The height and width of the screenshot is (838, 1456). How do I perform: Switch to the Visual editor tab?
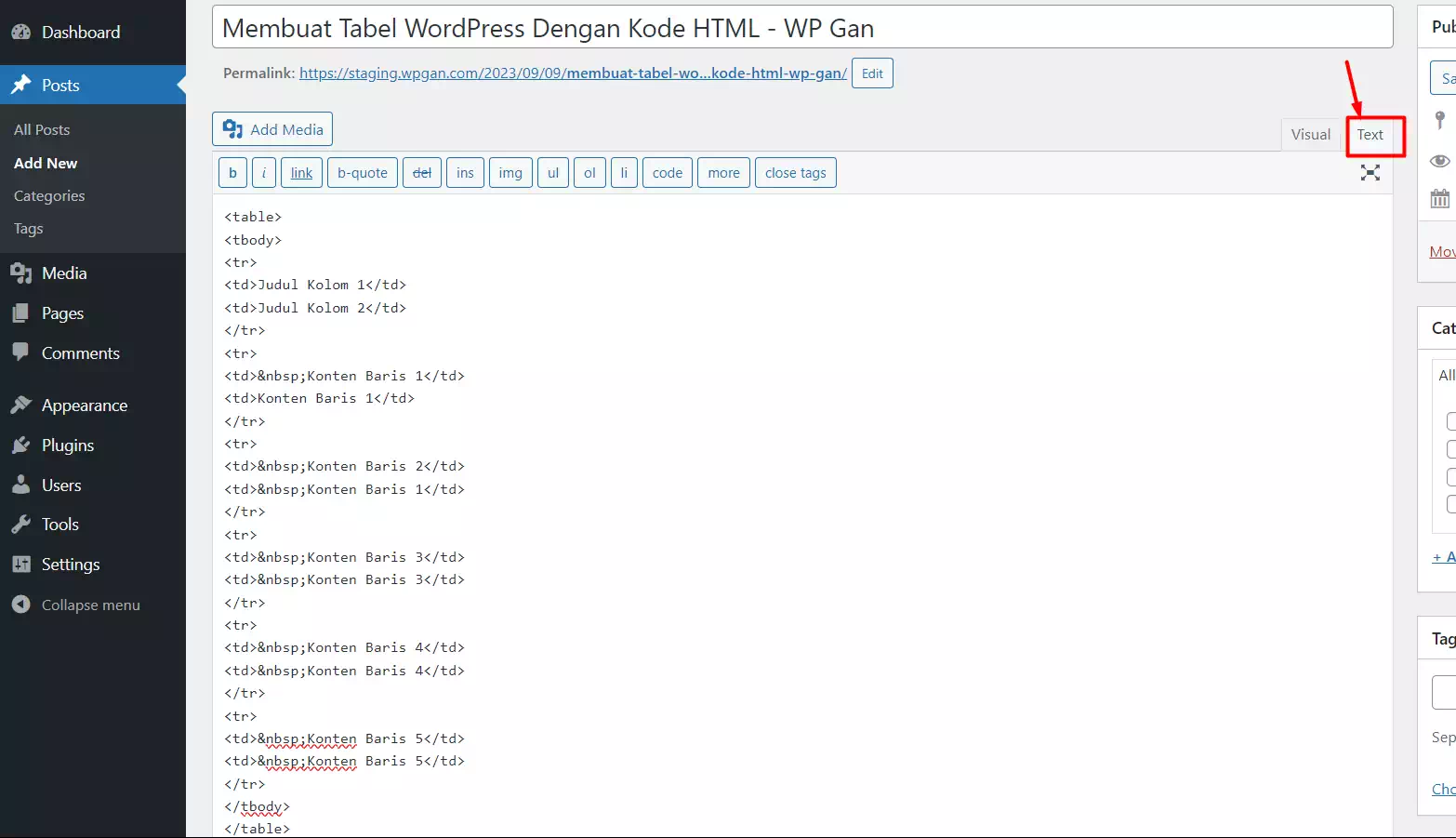[x=1311, y=135]
